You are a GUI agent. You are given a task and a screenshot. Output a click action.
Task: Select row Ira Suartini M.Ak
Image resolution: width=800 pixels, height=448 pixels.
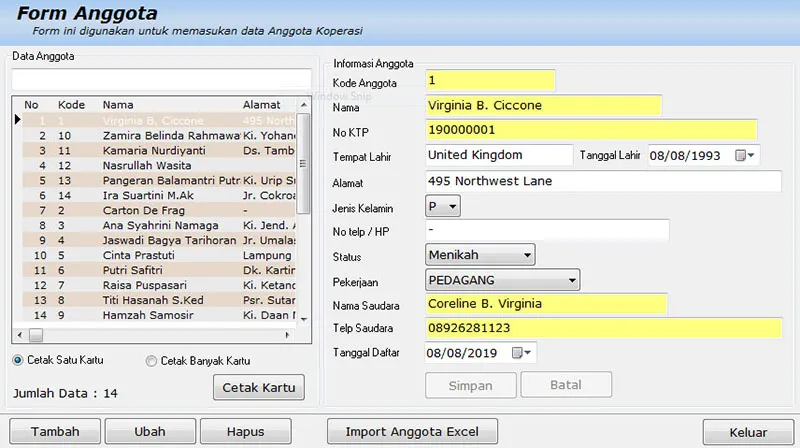coord(159,195)
